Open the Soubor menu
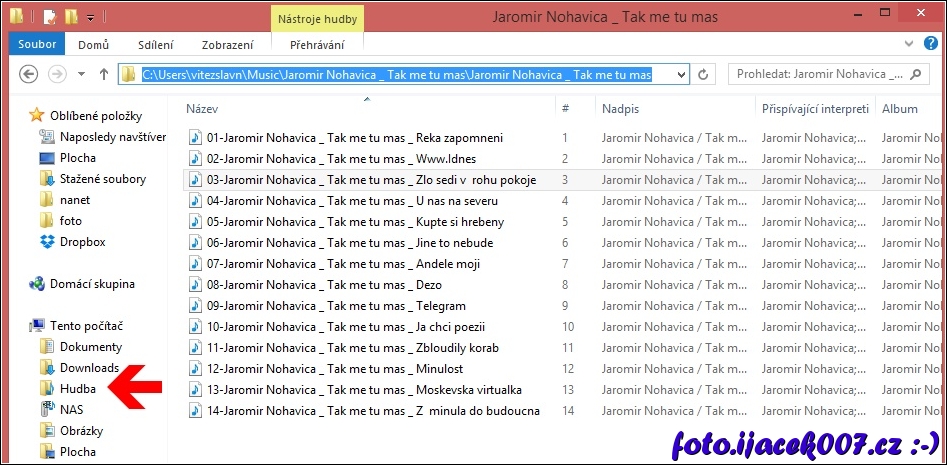 coord(39,45)
